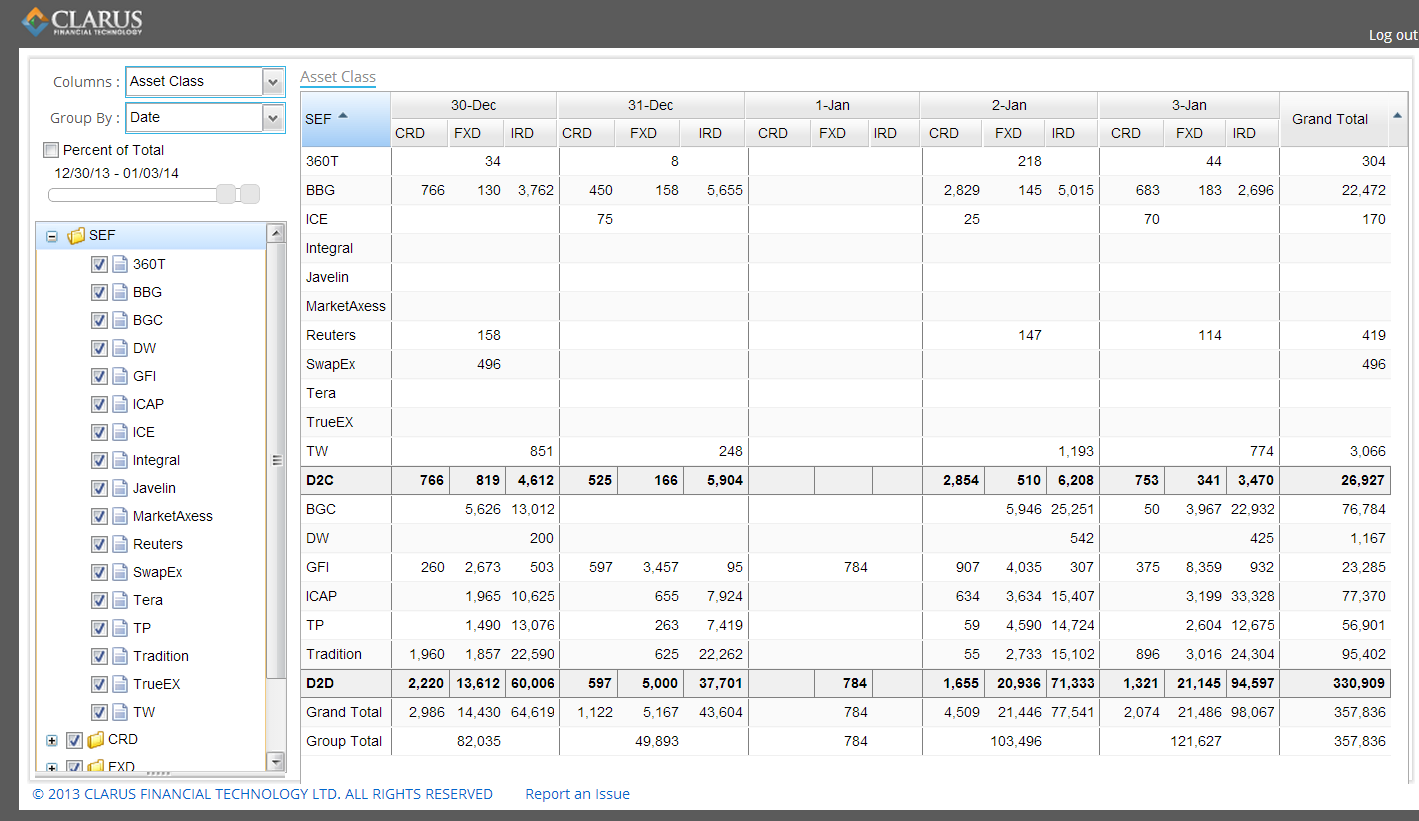Click the Group Total row label
The height and width of the screenshot is (821, 1419).
pos(344,741)
